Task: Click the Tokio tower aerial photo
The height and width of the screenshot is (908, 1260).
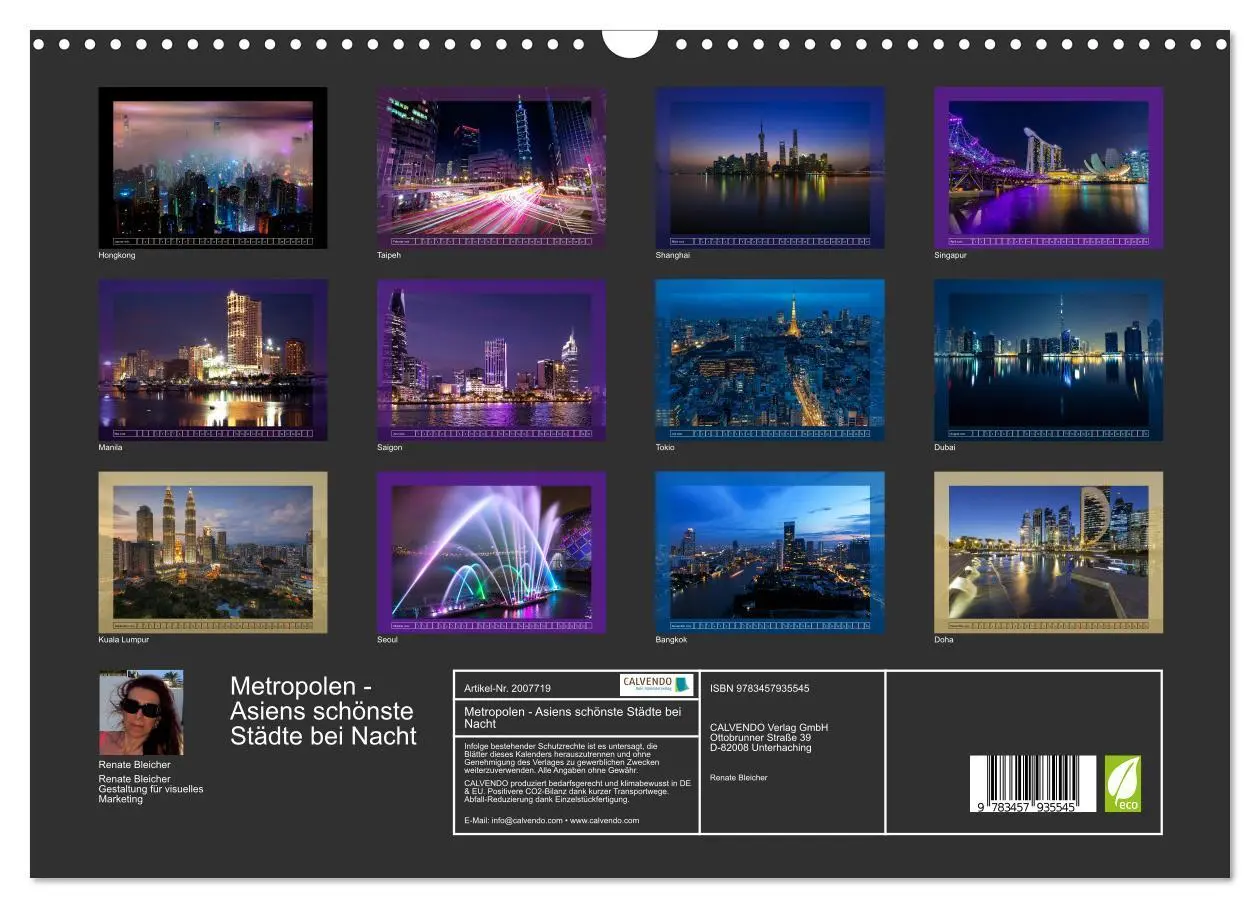Action: [770, 360]
